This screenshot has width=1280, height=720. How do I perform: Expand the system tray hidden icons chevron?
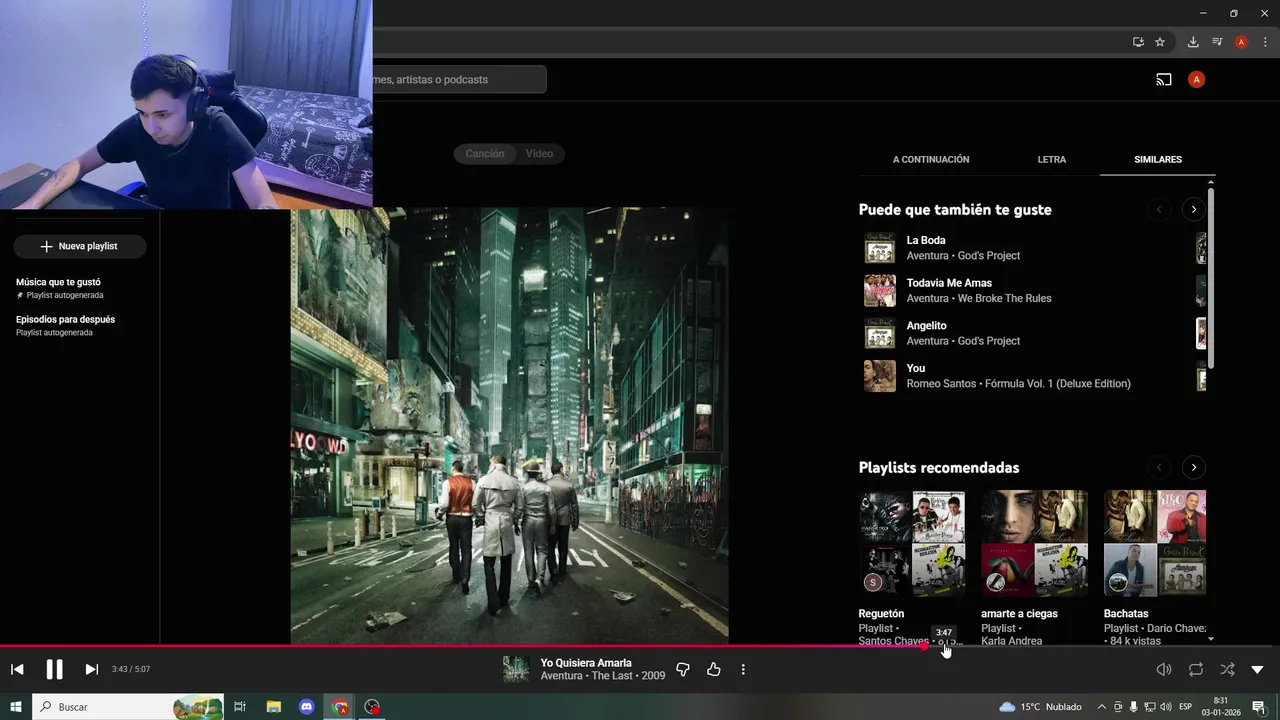pos(1102,707)
